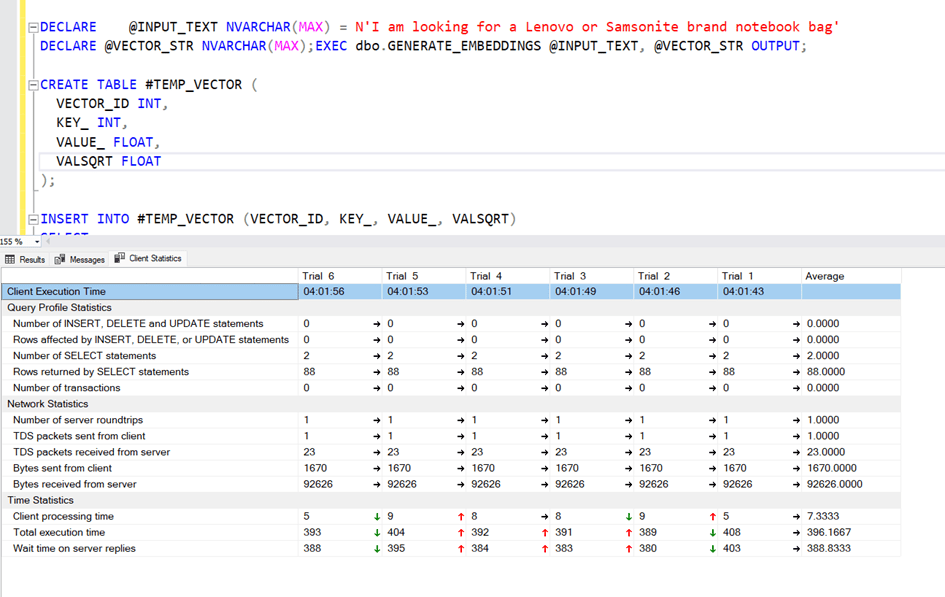This screenshot has width=945, height=597.
Task: Click the Average column header
Action: (825, 276)
